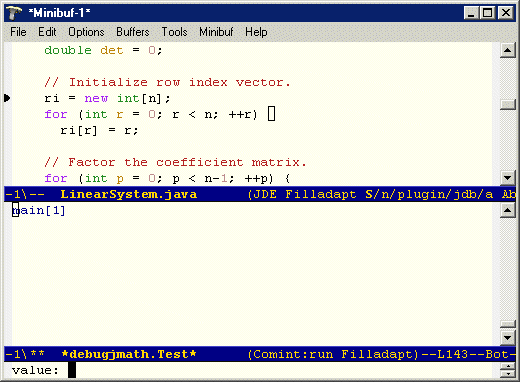Open the Edit menu
This screenshot has height=382, width=520.
click(47, 32)
